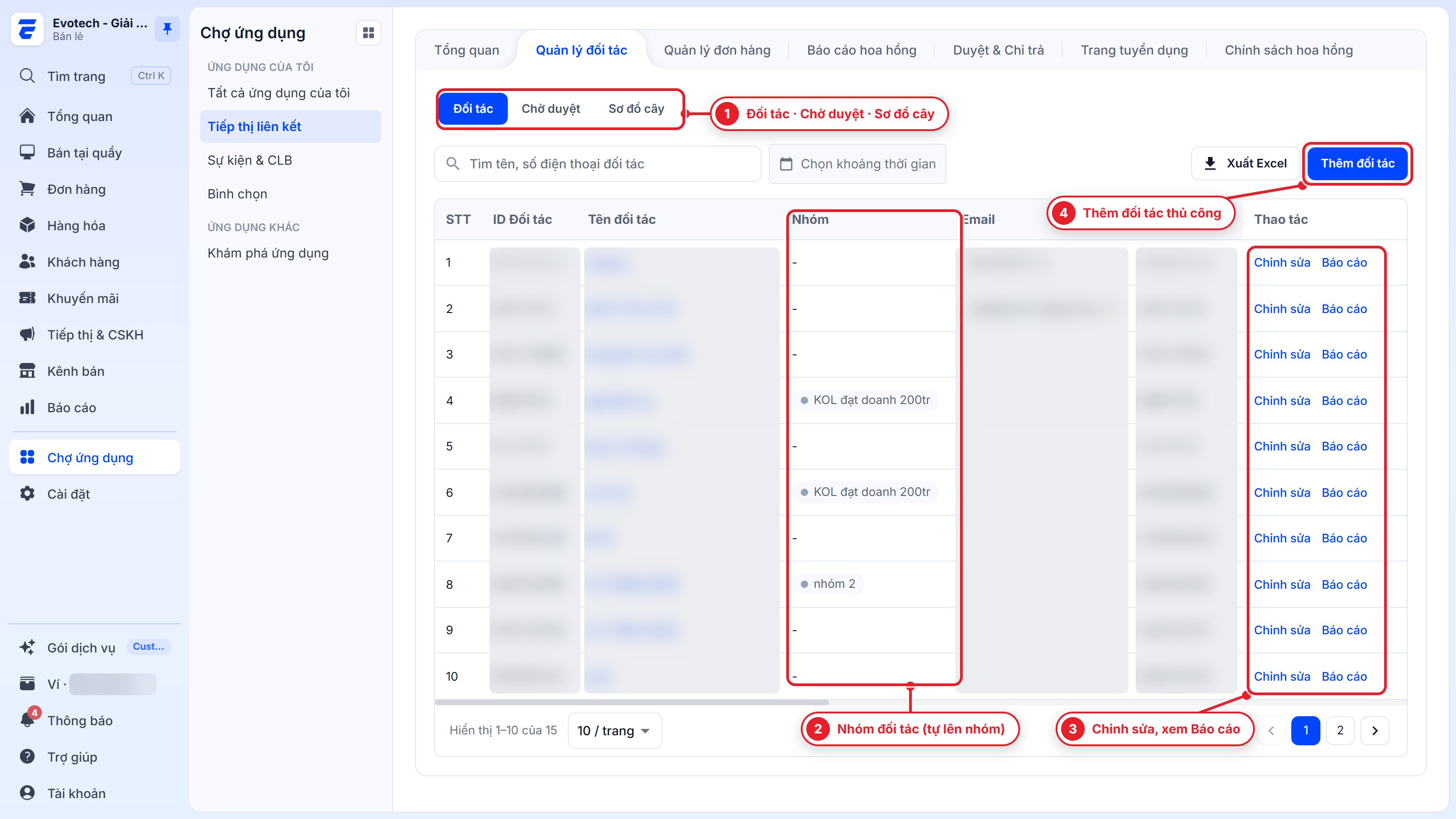Open Hàng hóa box icon

[x=27, y=226]
